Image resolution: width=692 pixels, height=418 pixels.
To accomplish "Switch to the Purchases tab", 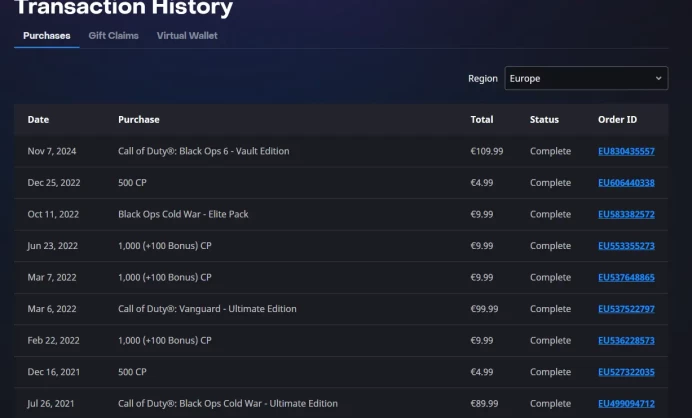I will [x=47, y=36].
